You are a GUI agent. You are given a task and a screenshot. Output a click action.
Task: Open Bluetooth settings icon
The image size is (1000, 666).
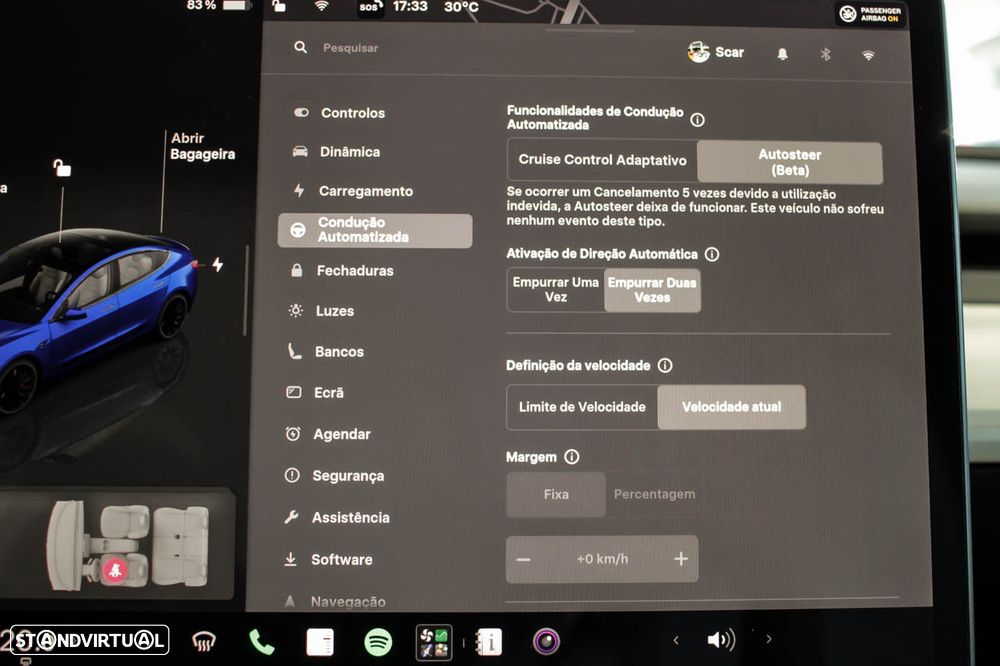click(825, 54)
